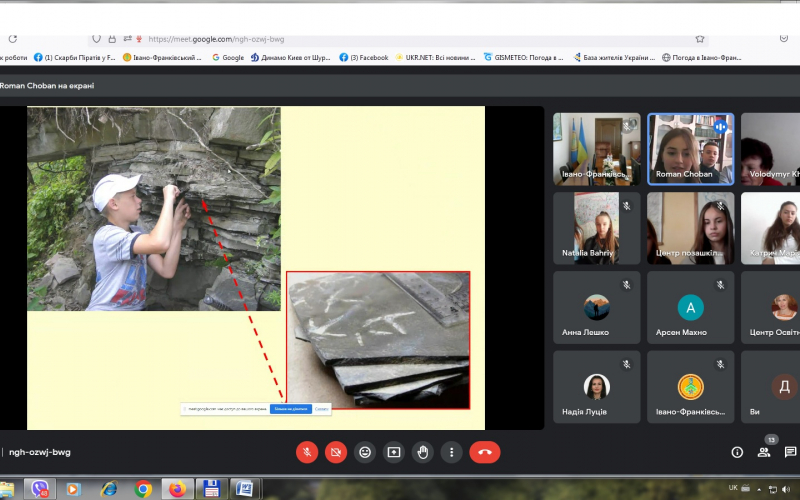Select the 'Центр Освіт...' participant tile

[x=770, y=307]
